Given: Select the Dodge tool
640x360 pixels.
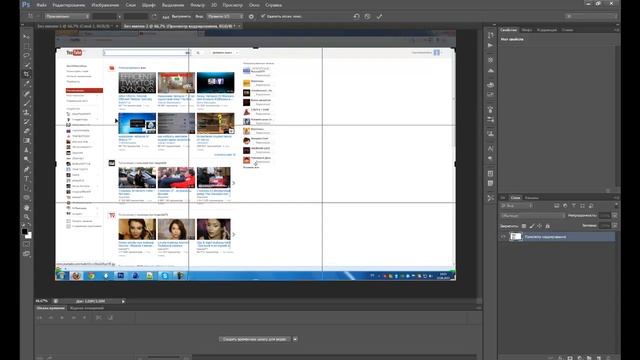Looking at the screenshot, I should pos(27,159).
